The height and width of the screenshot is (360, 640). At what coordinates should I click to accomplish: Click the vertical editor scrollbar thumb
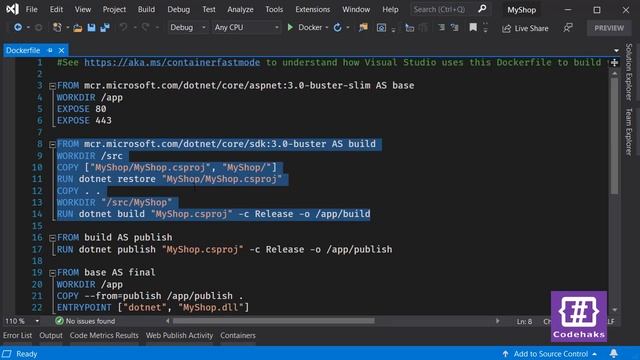tap(614, 136)
